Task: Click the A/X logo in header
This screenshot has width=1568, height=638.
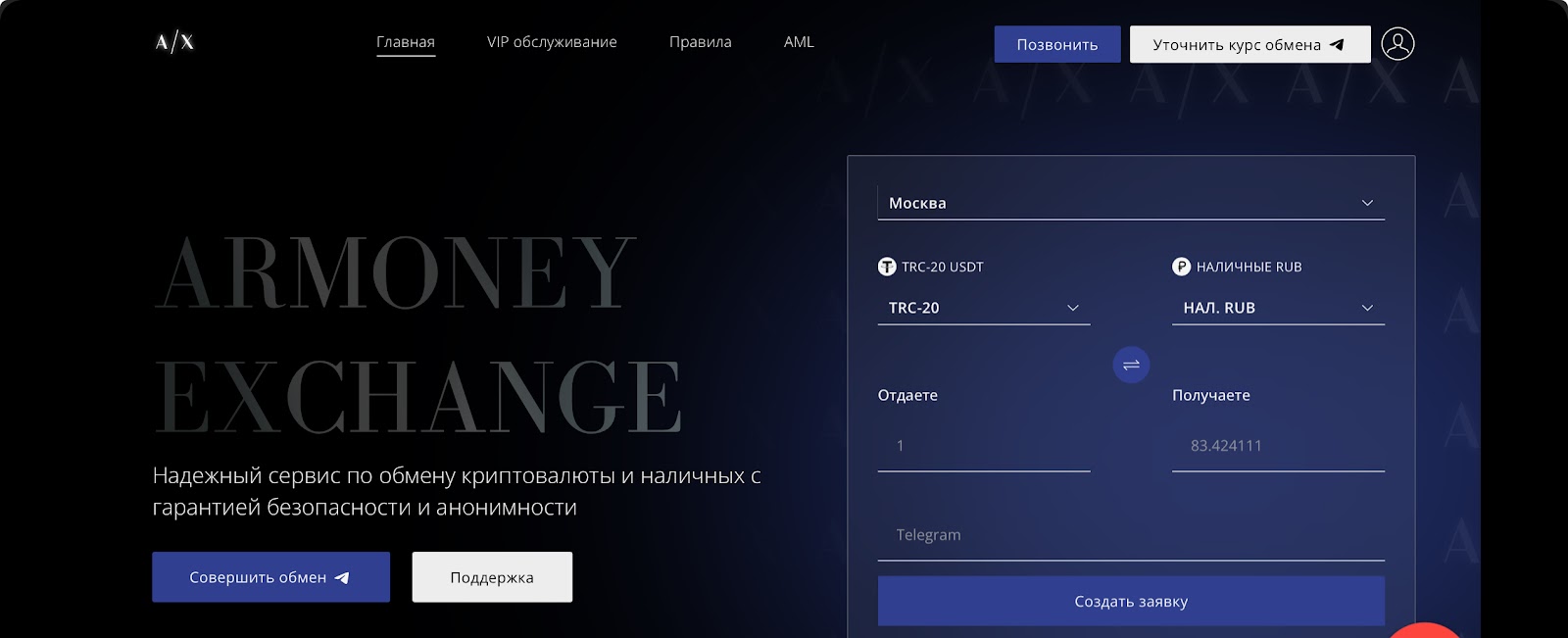Action: click(174, 41)
